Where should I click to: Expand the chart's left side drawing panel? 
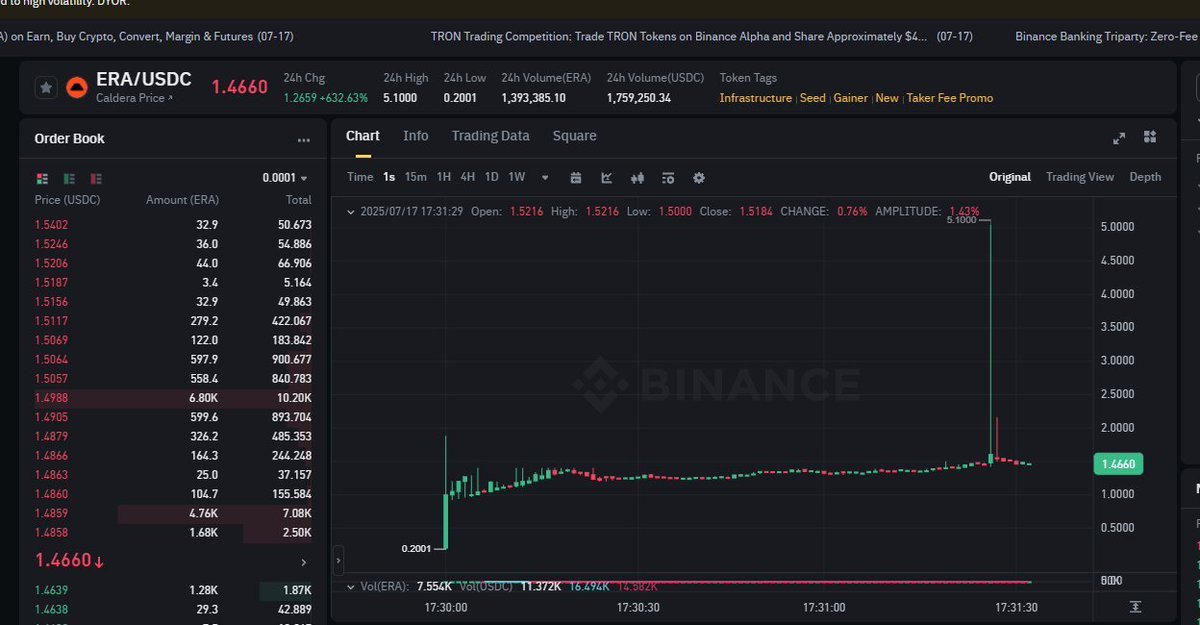click(338, 559)
